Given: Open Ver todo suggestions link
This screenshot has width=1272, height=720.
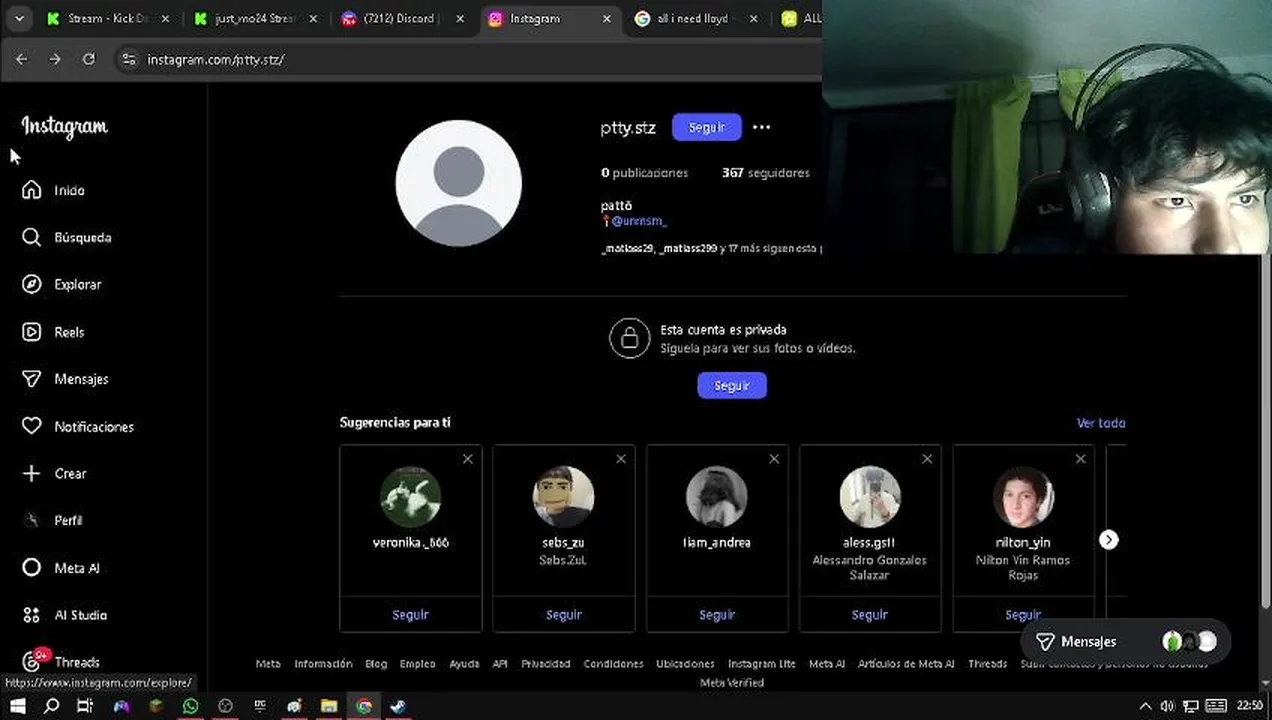Looking at the screenshot, I should [1101, 423].
